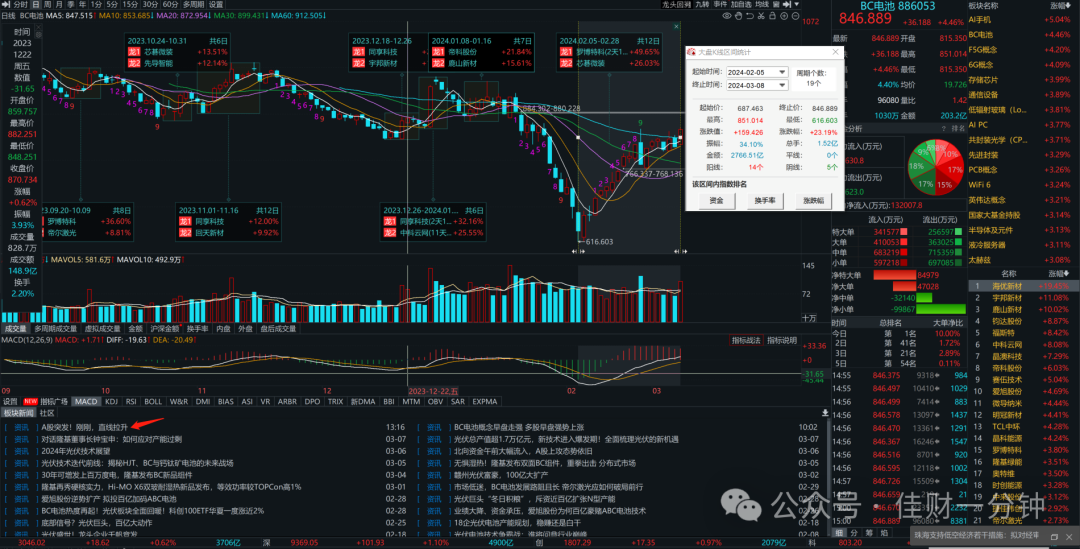Open the 社区 community tab
The image size is (1080, 549).
[x=46, y=413]
